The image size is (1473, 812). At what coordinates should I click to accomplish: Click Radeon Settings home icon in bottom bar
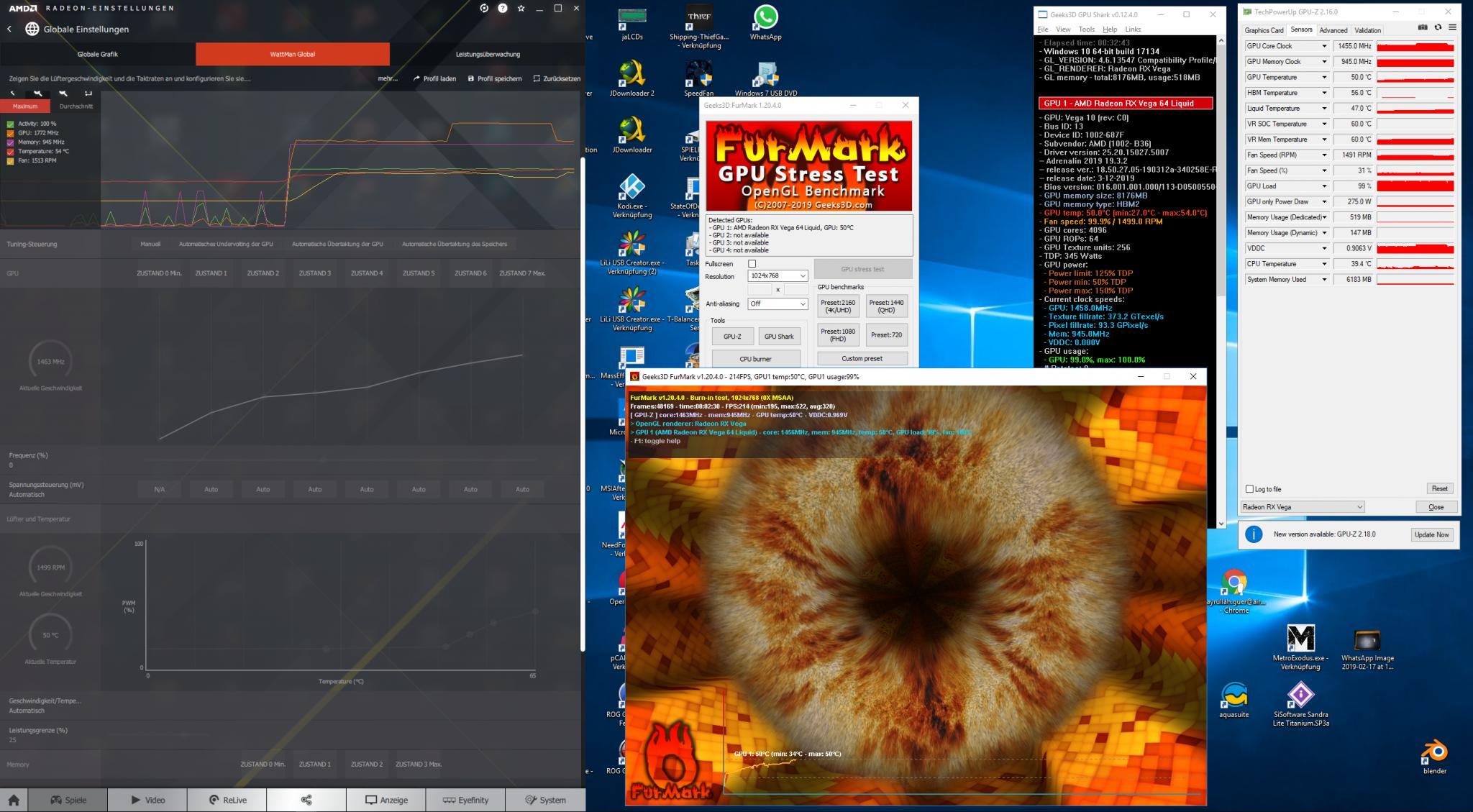click(14, 800)
